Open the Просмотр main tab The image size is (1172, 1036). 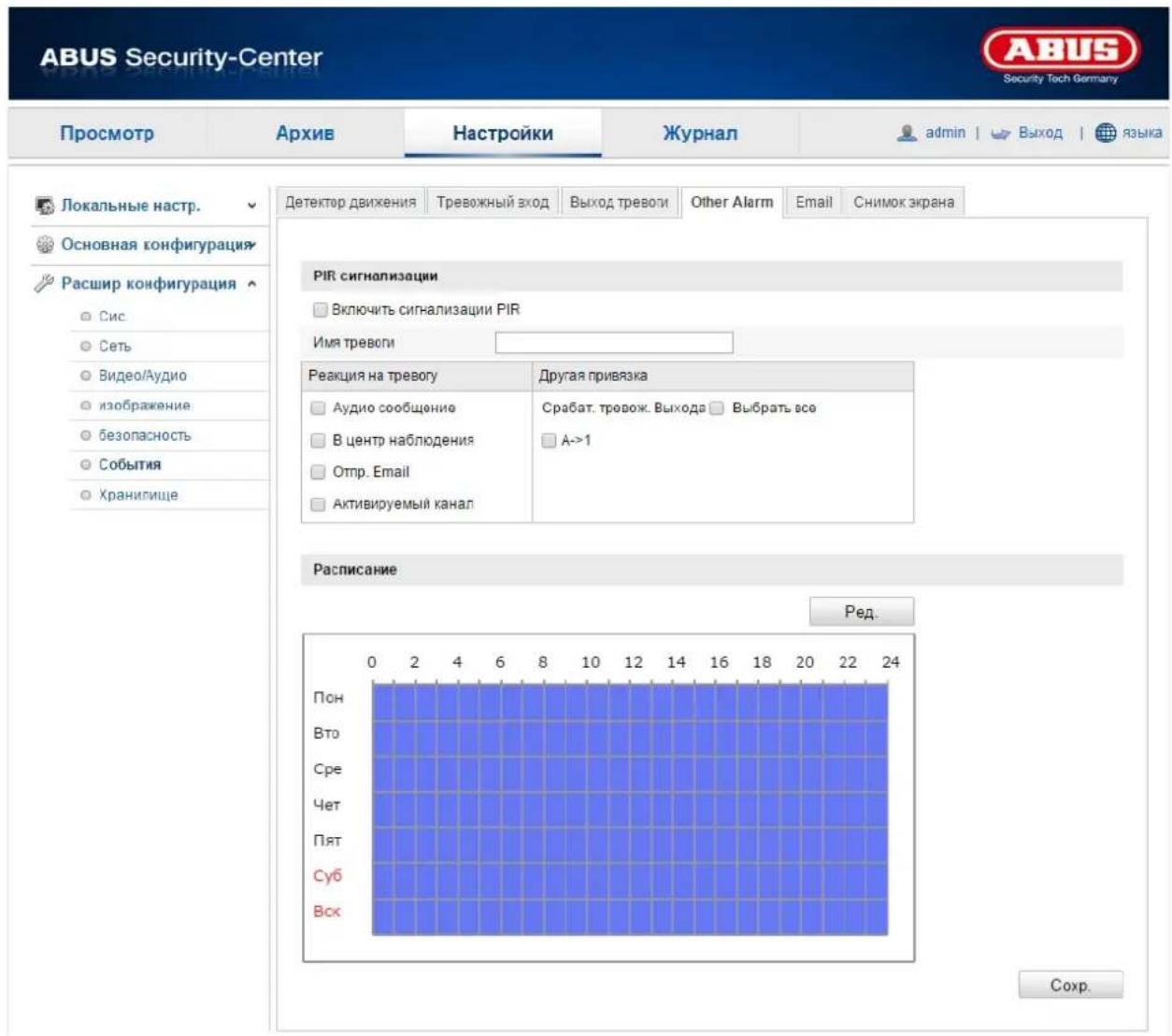coord(107,133)
